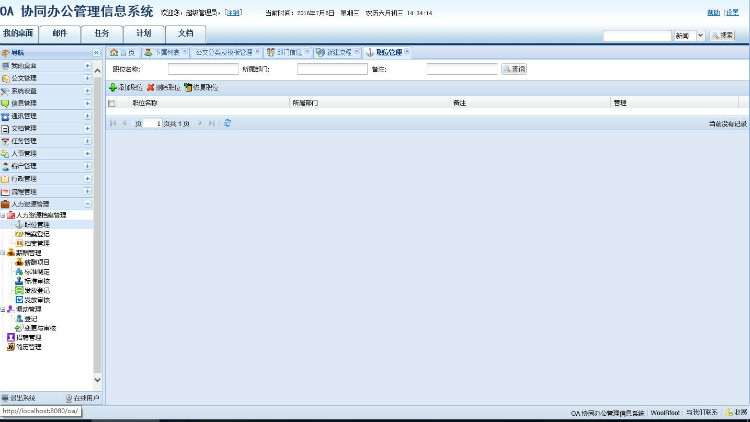Collapse the 人力资源管理 sidebar section

(x=87, y=204)
